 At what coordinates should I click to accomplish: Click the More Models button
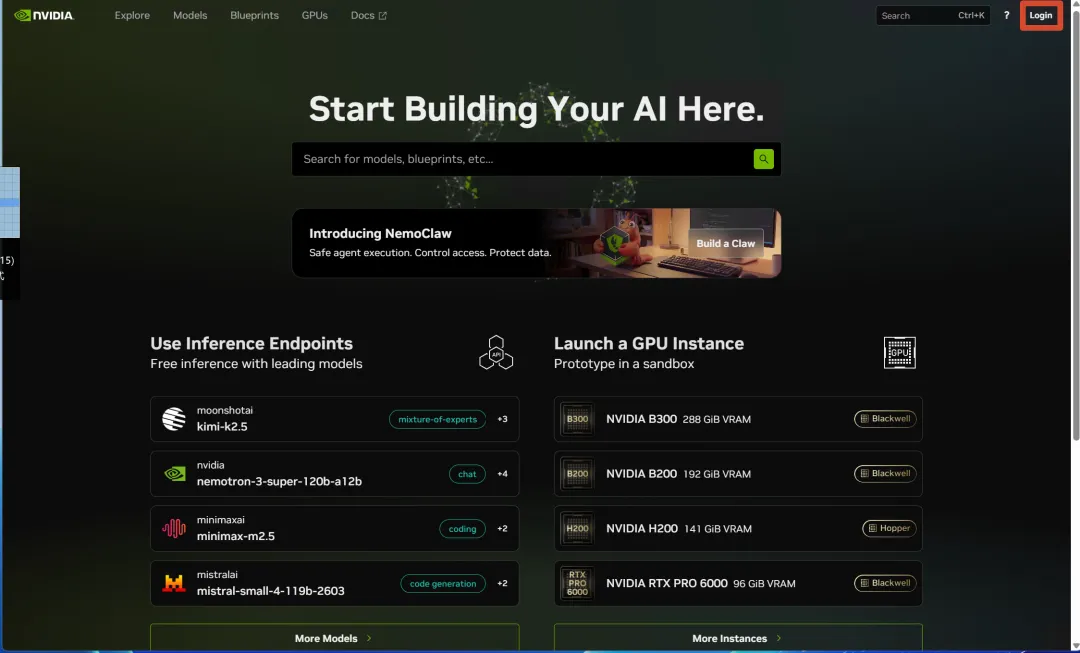coord(334,638)
